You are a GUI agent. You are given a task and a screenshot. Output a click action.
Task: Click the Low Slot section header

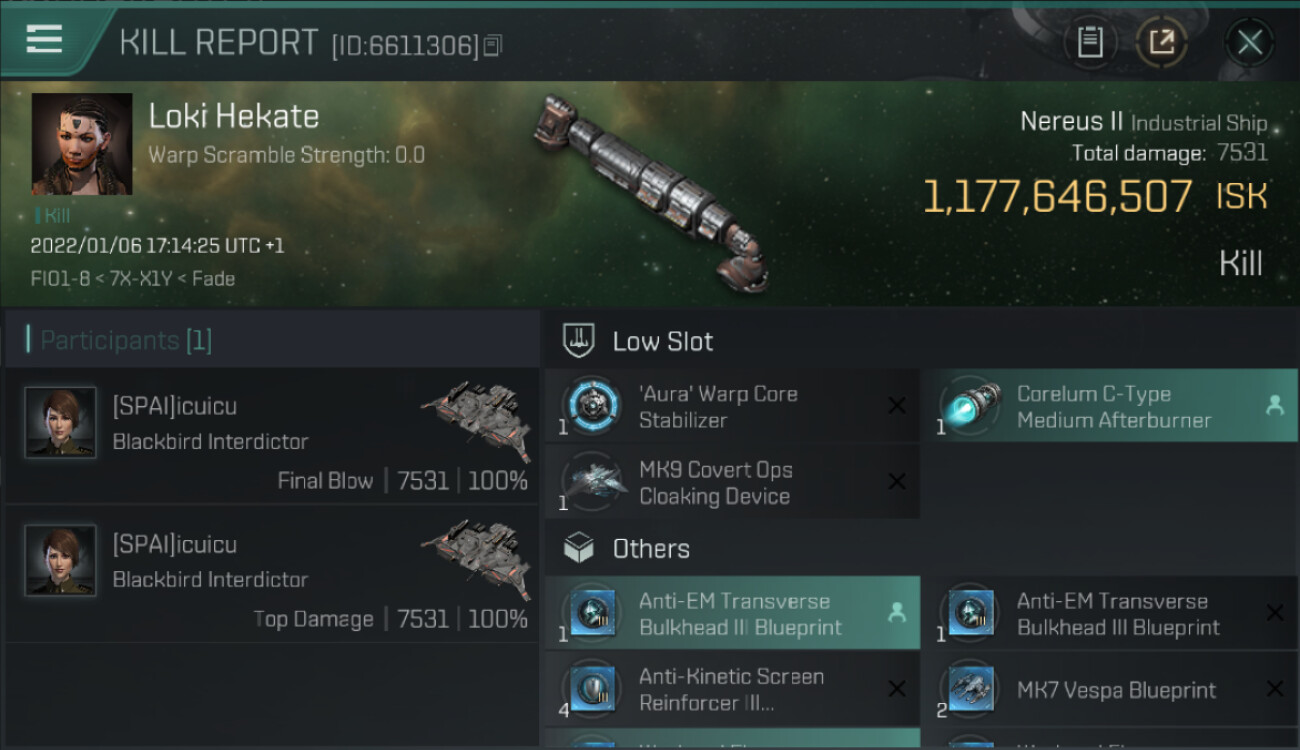[x=662, y=341]
